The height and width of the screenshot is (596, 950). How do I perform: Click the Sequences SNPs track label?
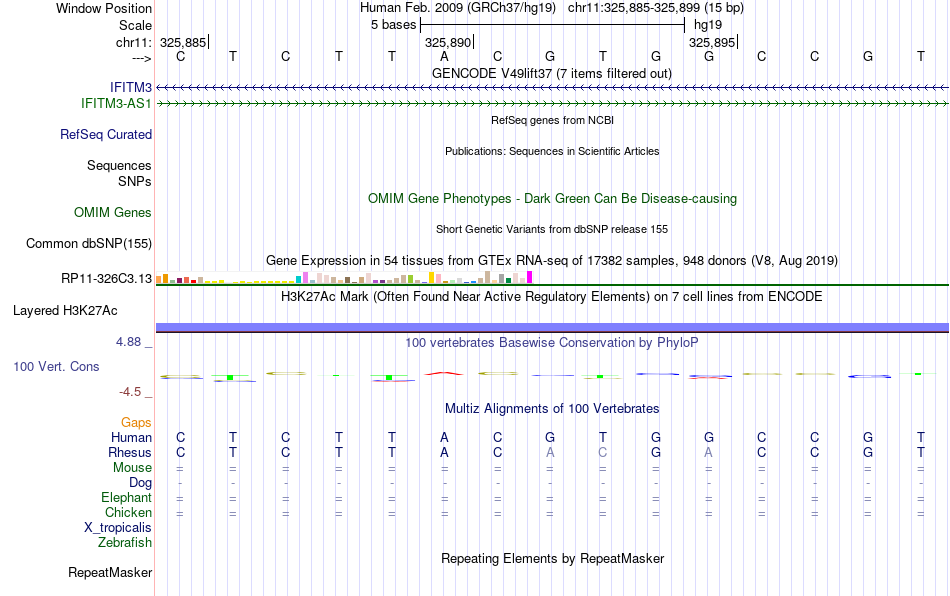coord(119,173)
